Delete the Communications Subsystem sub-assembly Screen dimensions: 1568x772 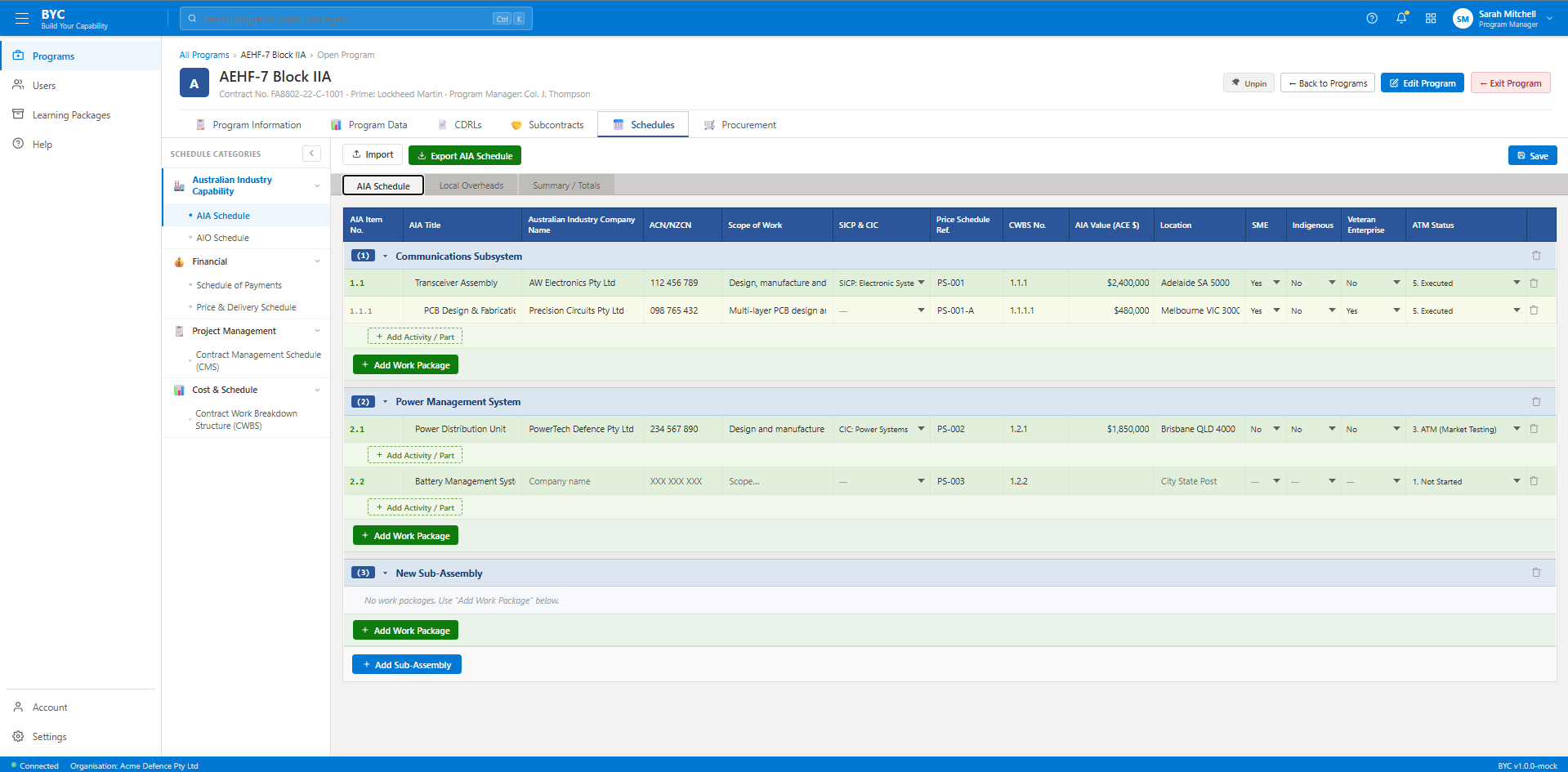[x=1536, y=256]
